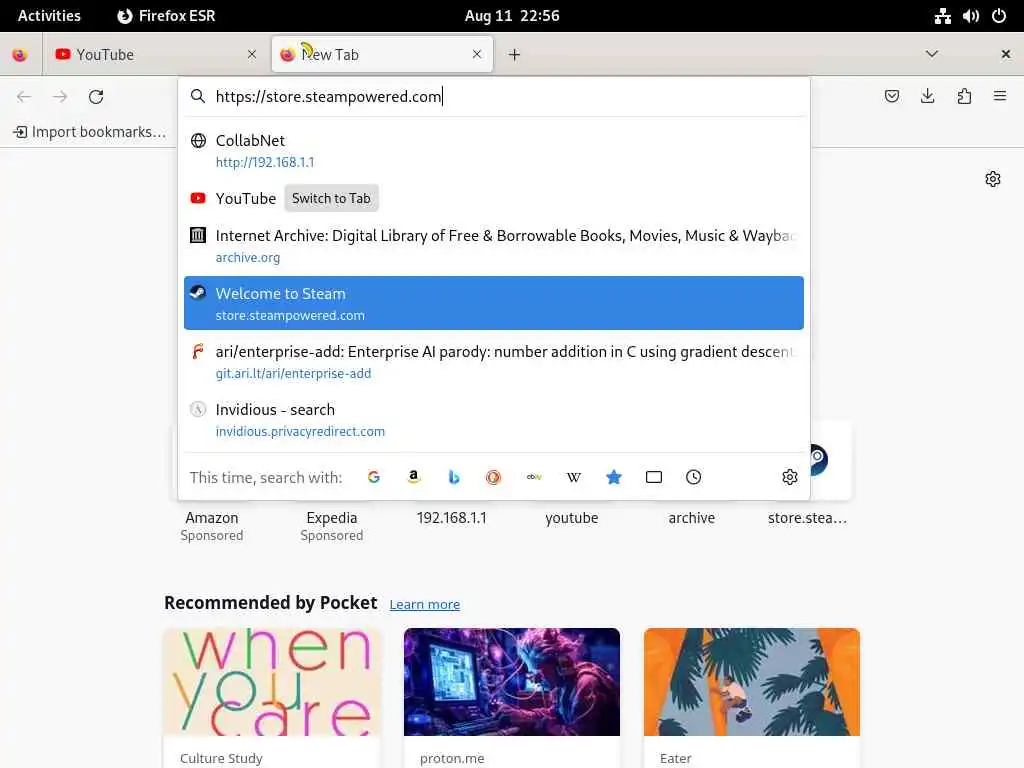Image resolution: width=1024 pixels, height=768 pixels.
Task: Close Firefox window with X button
Action: click(x=1006, y=54)
